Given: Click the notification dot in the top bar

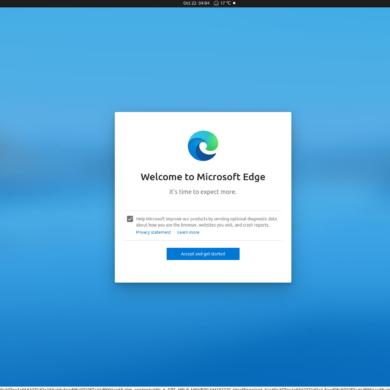Looking at the screenshot, I should pyautogui.click(x=234, y=3).
